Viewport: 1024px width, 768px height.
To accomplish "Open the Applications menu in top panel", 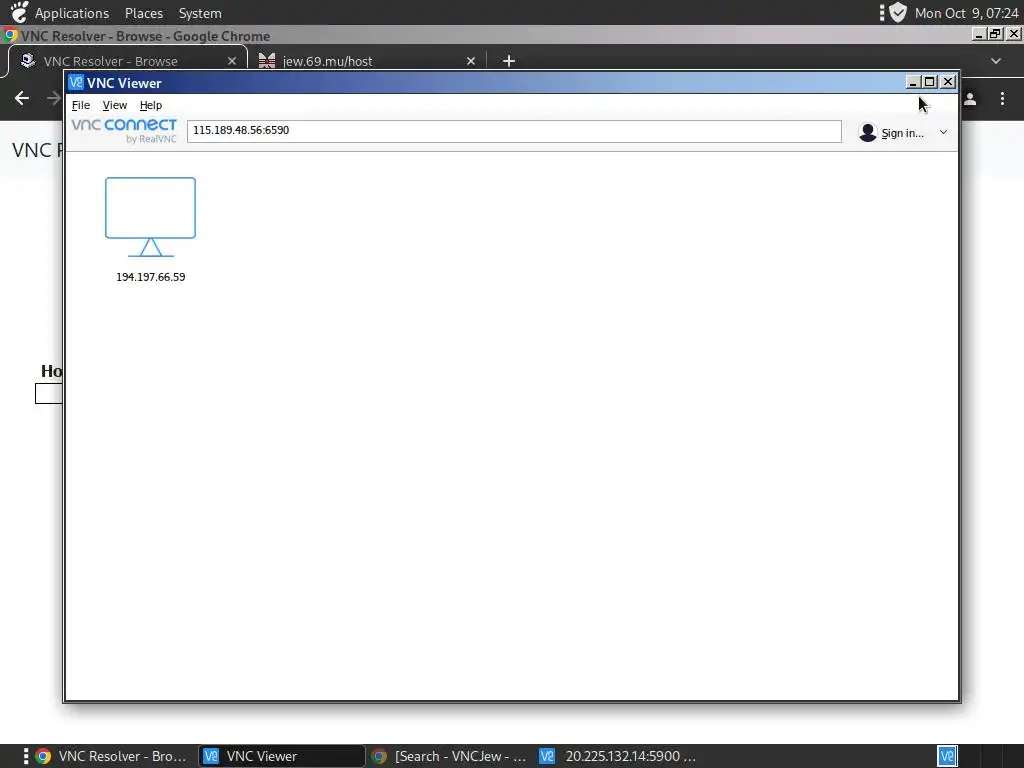I will (x=72, y=13).
